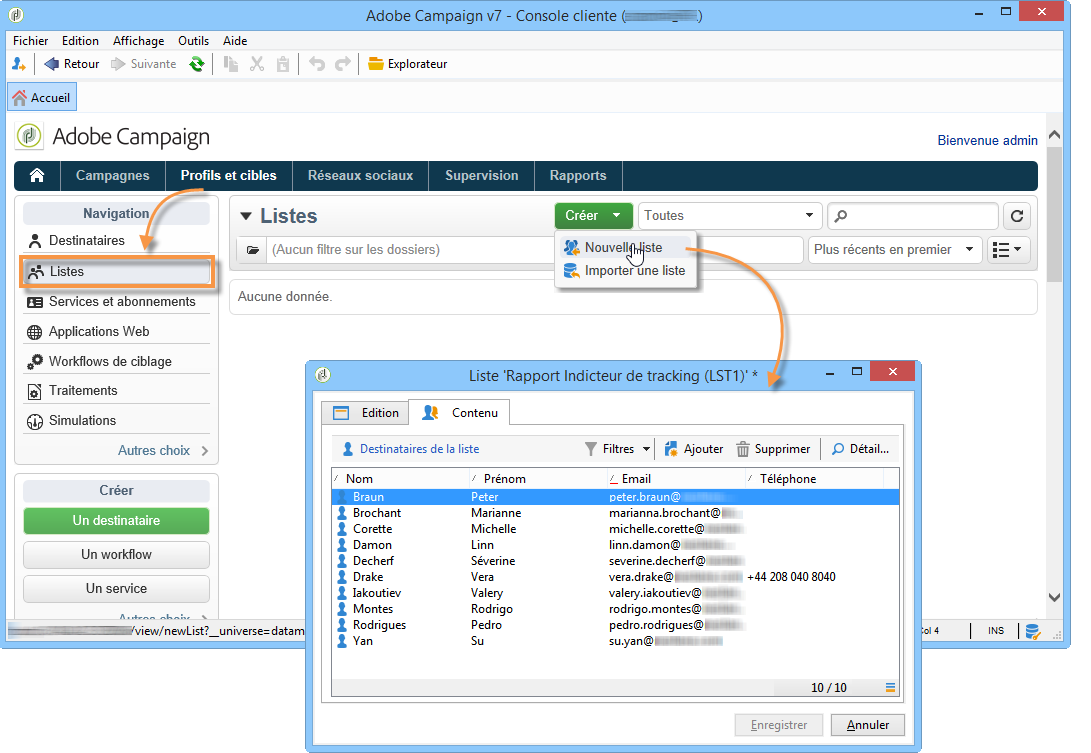This screenshot has height=753, width=1091.
Task: Open the list view mode dropdown
Action: coord(1006,250)
